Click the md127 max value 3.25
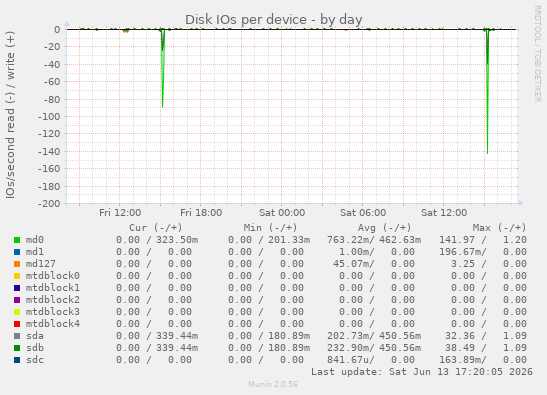Image resolution: width=547 pixels, height=395 pixels. [463, 264]
